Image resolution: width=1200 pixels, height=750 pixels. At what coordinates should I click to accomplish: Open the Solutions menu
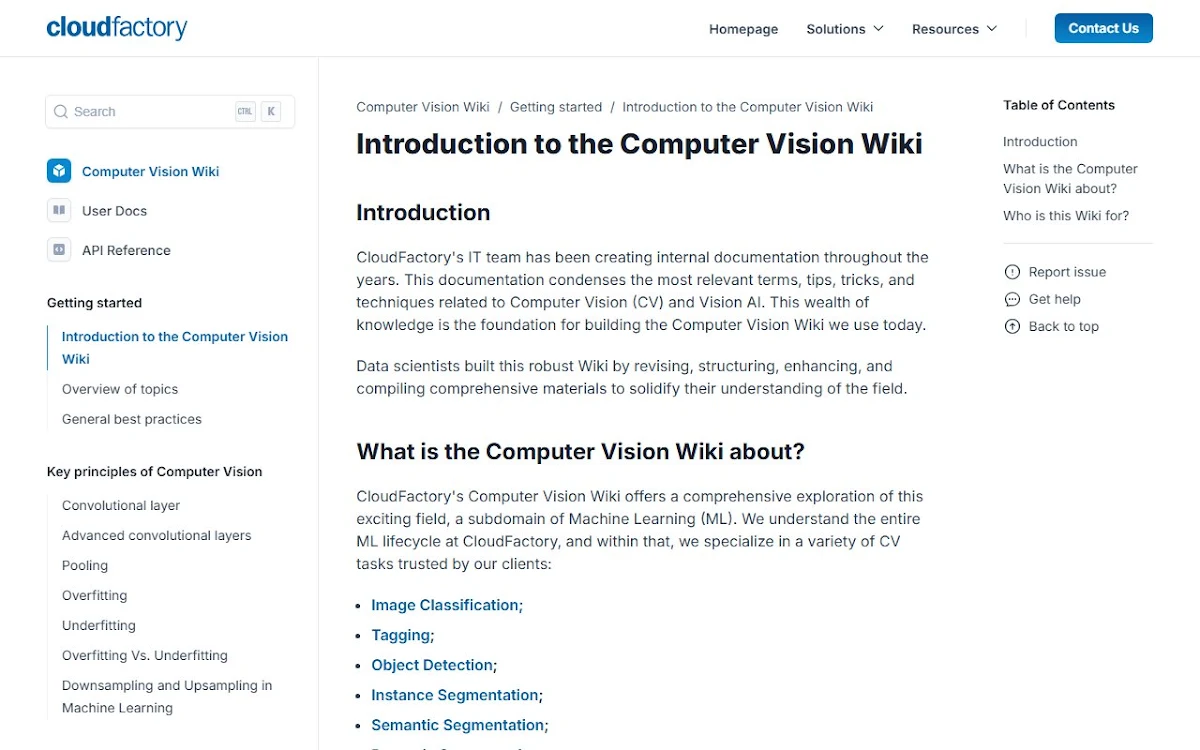845,29
